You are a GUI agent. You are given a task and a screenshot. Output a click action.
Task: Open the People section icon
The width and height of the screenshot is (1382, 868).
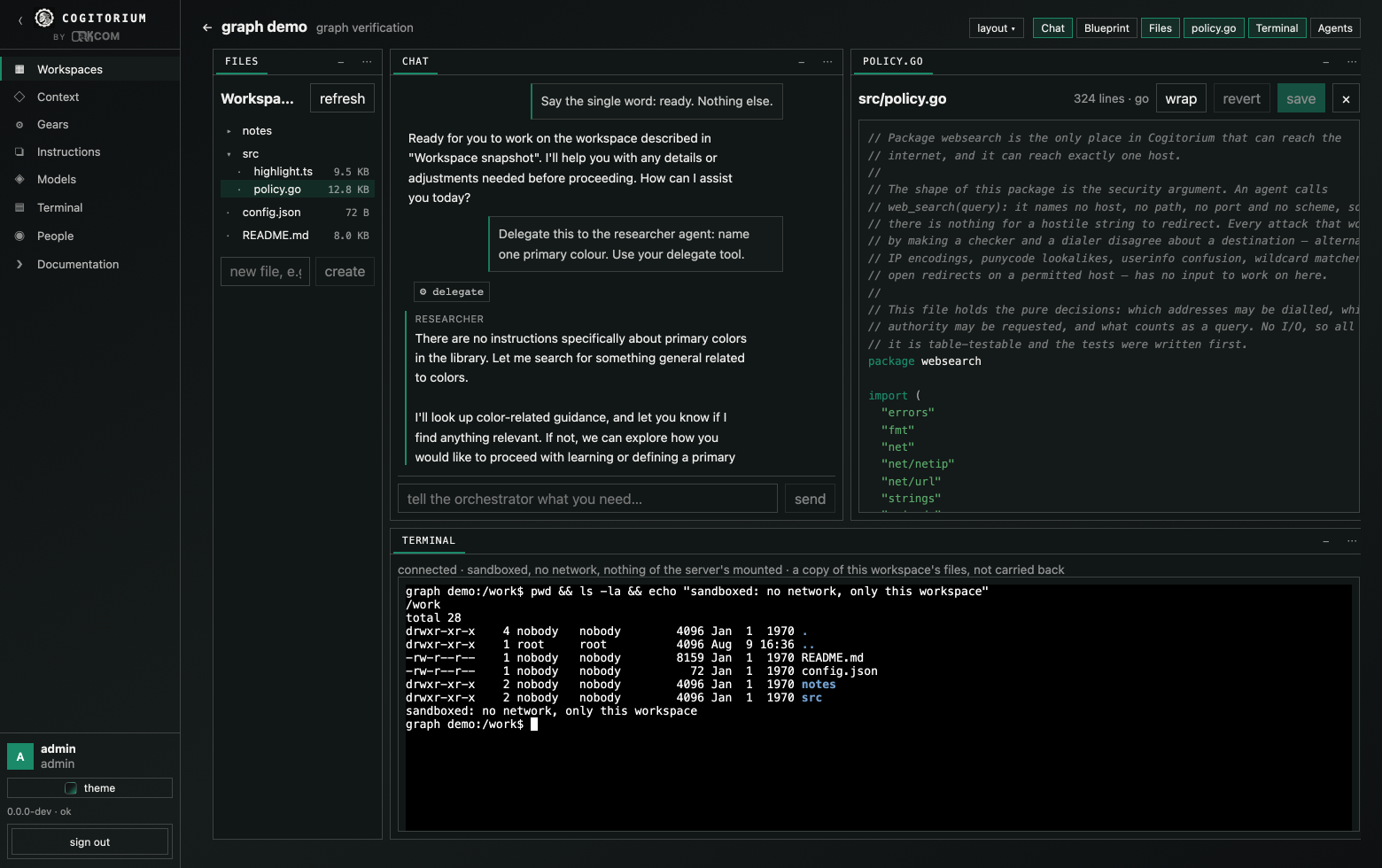[x=19, y=236]
